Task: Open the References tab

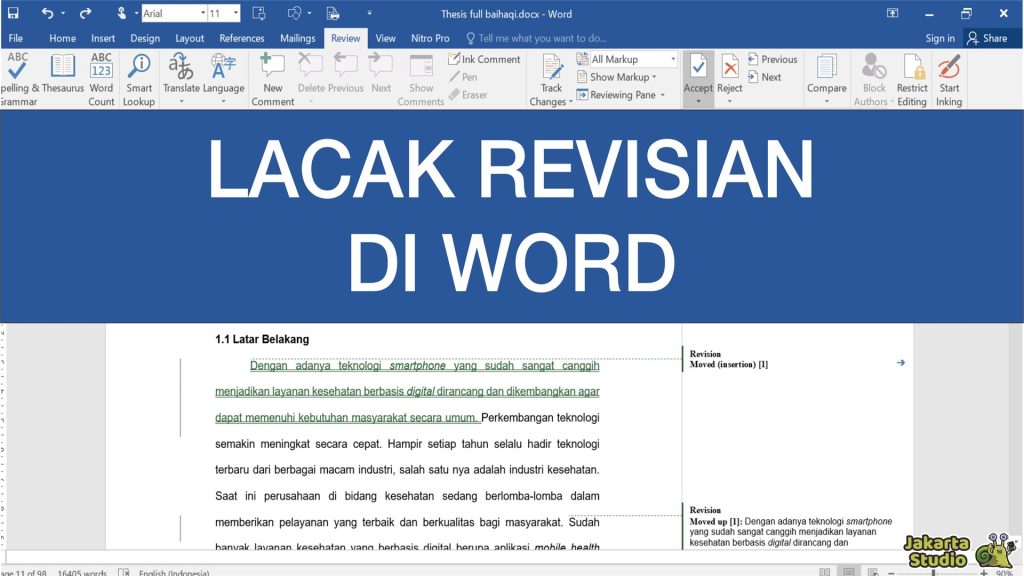Action: pyautogui.click(x=242, y=39)
